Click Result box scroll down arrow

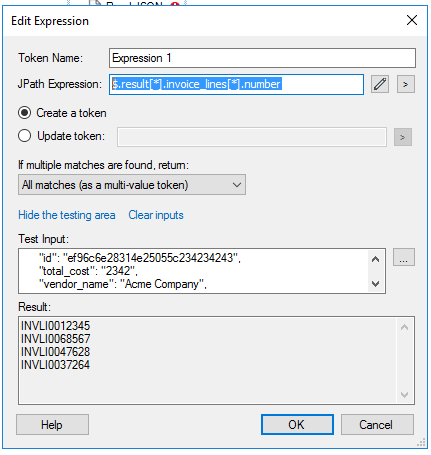(404, 395)
